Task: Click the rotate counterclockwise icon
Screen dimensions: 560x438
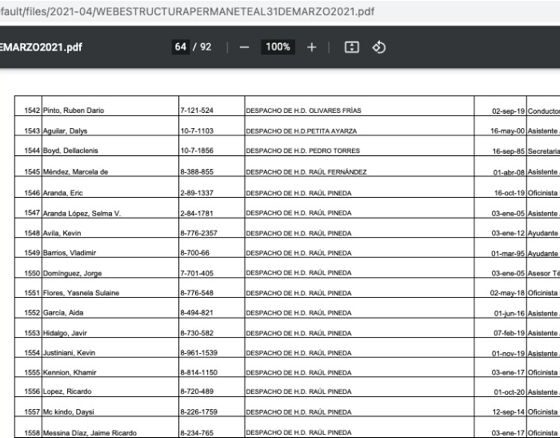Action: tap(379, 47)
